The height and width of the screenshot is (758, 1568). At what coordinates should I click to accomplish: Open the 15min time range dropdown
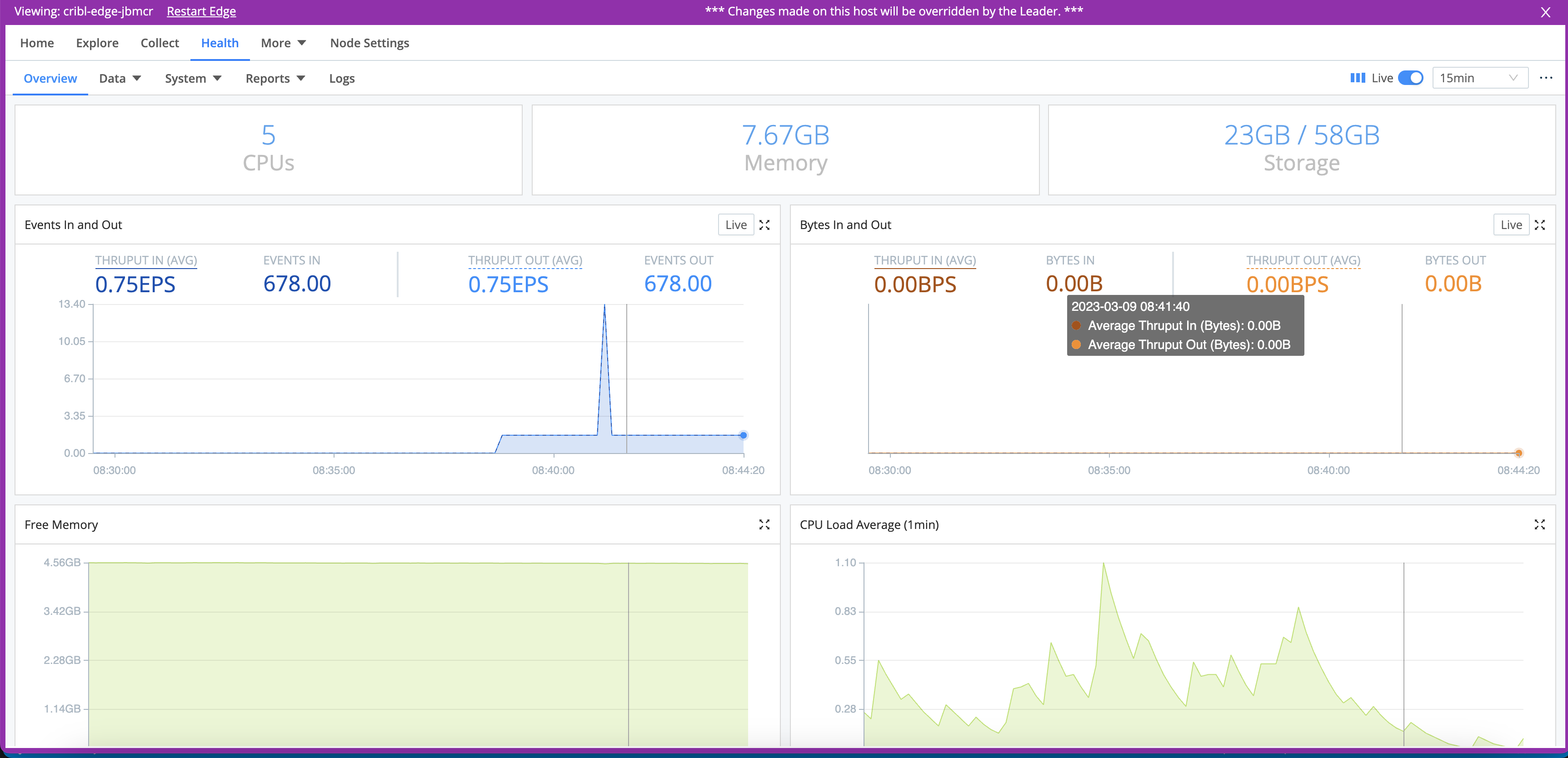[1479, 78]
